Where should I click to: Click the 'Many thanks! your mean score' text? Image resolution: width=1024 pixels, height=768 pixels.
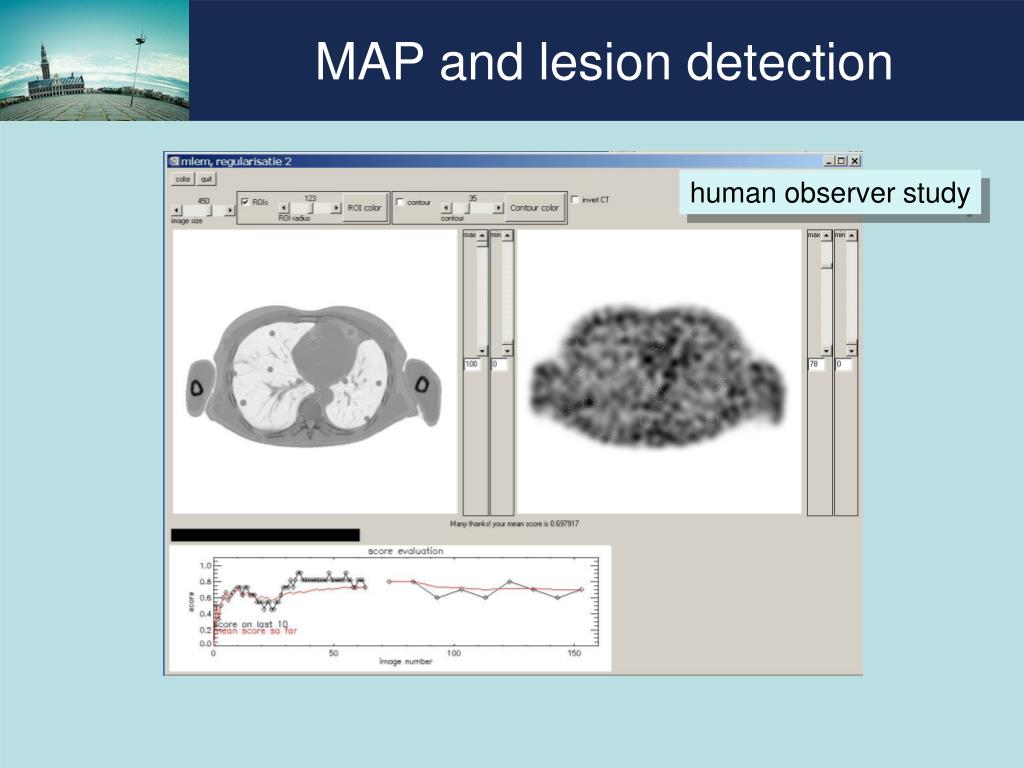(514, 524)
